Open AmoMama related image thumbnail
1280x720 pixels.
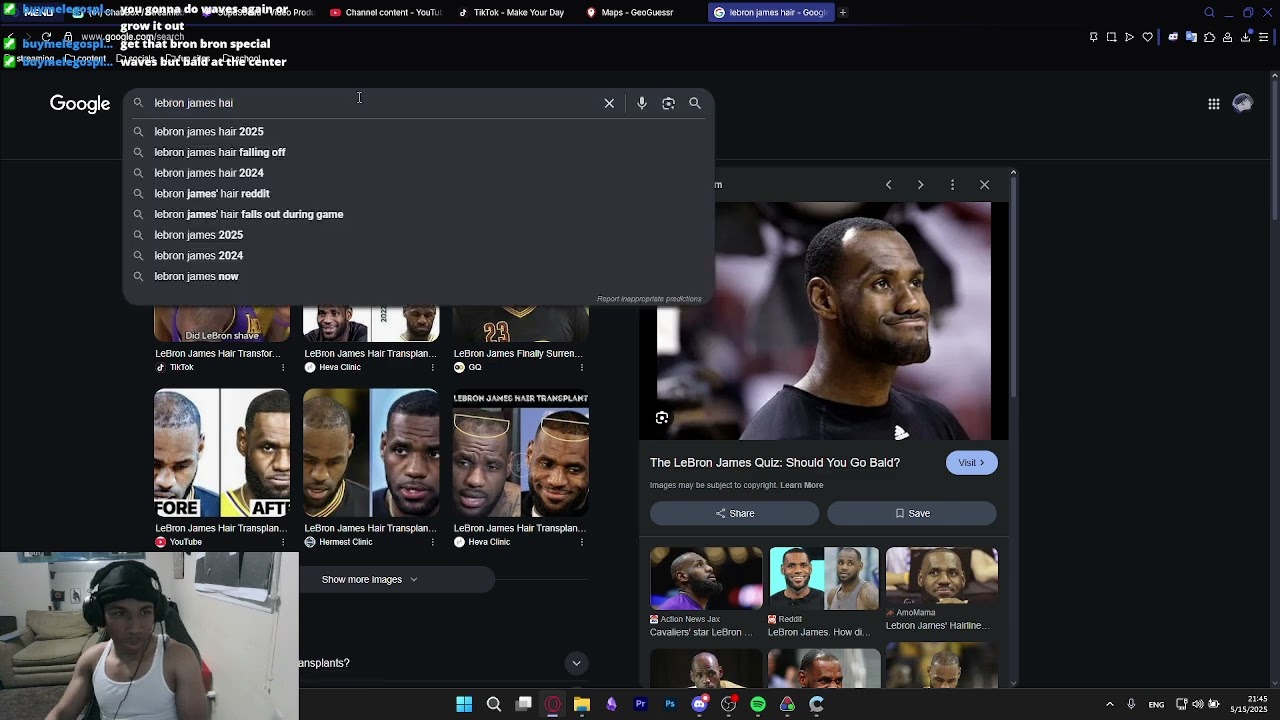pyautogui.click(x=942, y=576)
